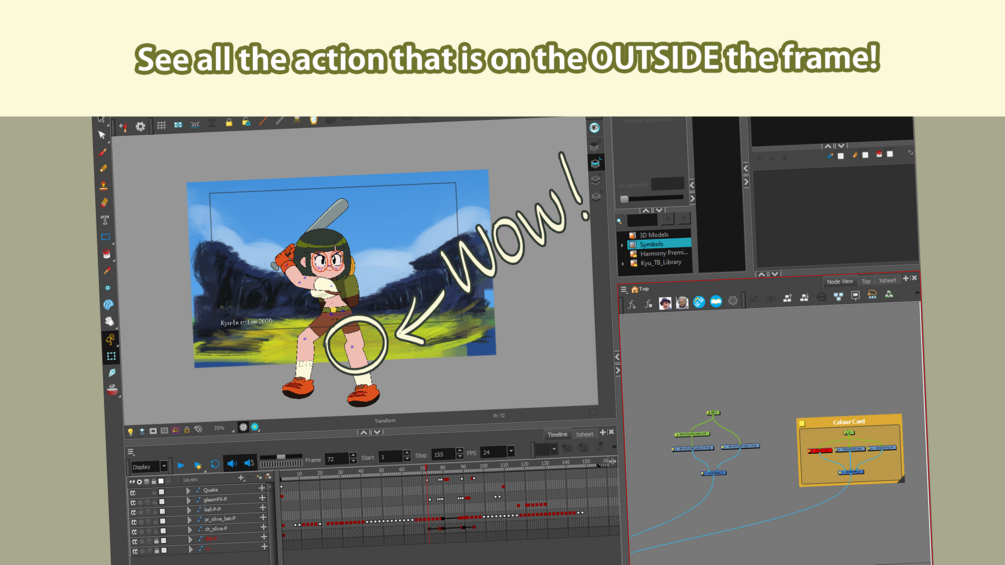This screenshot has height=565, width=1005.
Task: Click the light bulb icon below Camera view
Action: [130, 432]
